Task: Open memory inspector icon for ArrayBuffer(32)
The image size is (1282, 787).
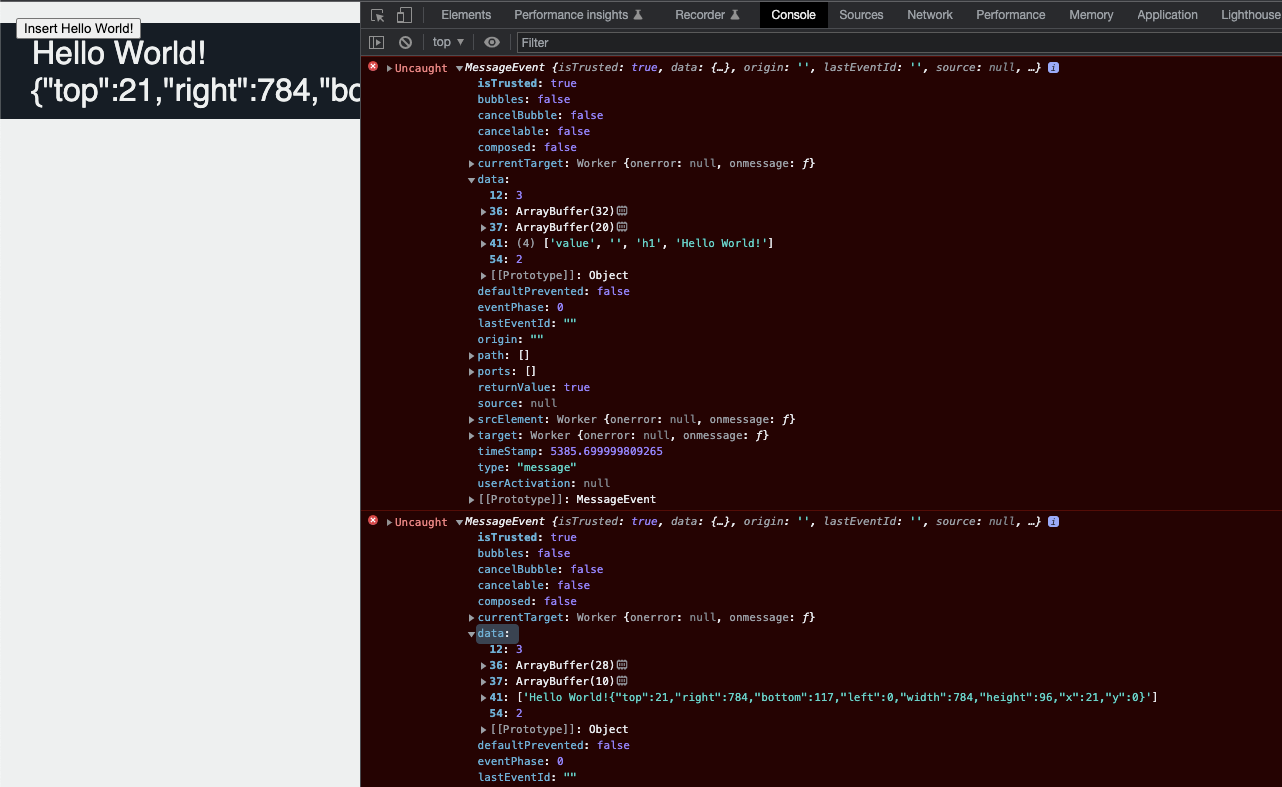Action: [x=622, y=211]
